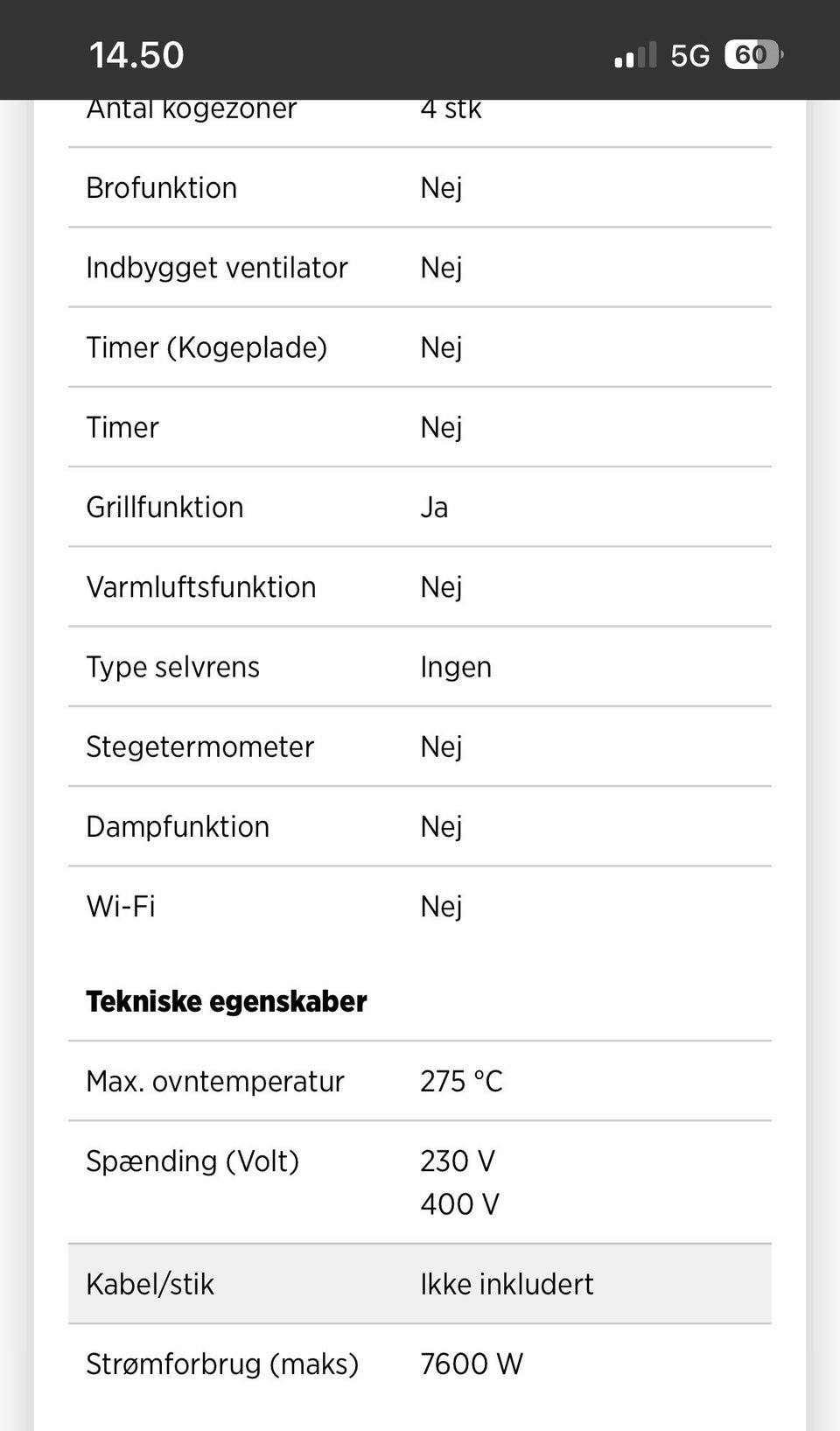The width and height of the screenshot is (840, 1431).
Task: Select the "7600 W" power consumption value
Action: (472, 1364)
